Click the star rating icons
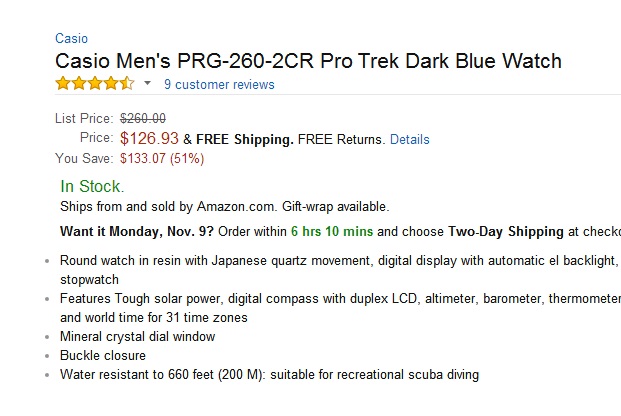The image size is (621, 416). (x=94, y=84)
